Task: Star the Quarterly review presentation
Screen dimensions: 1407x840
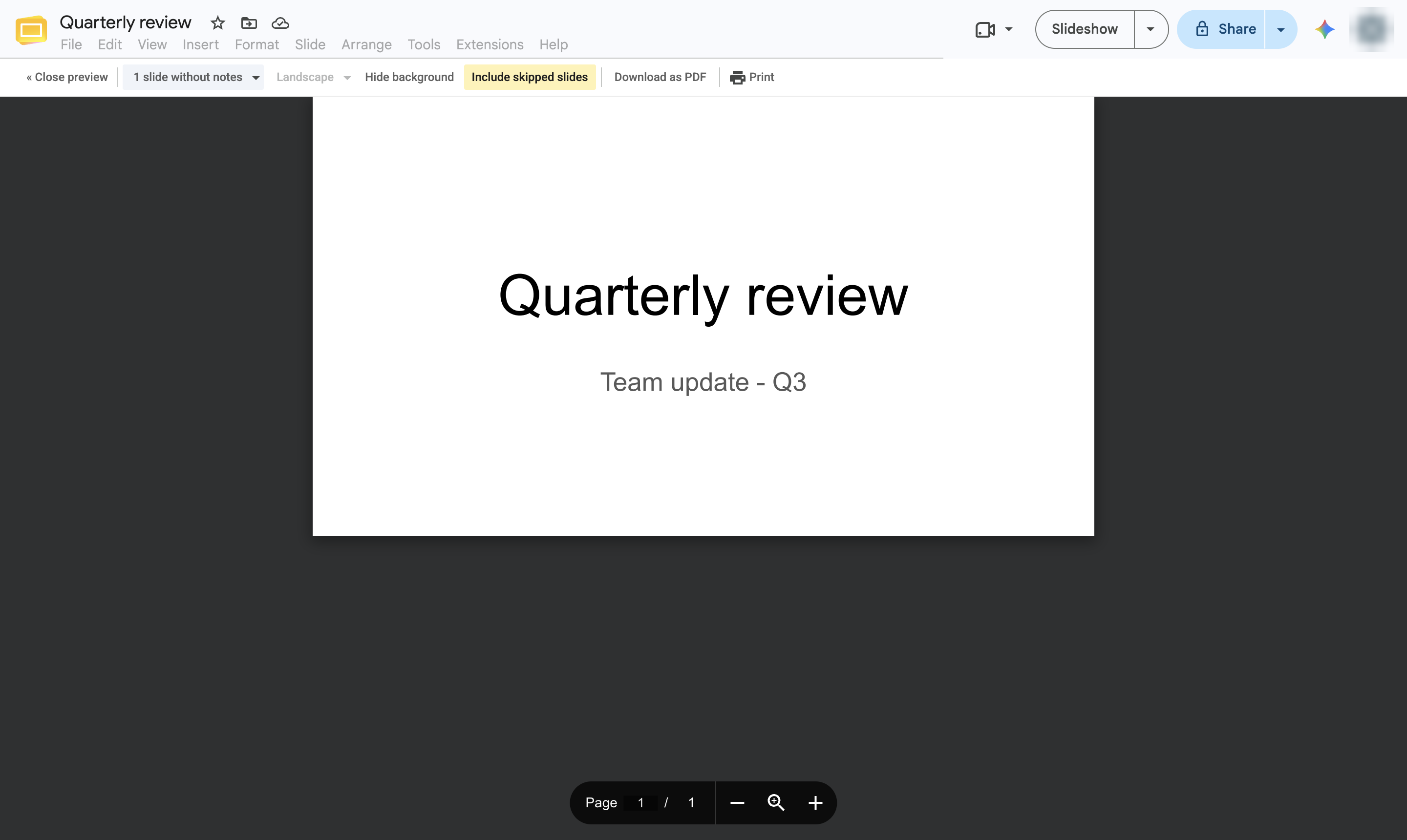Action: coord(217,23)
